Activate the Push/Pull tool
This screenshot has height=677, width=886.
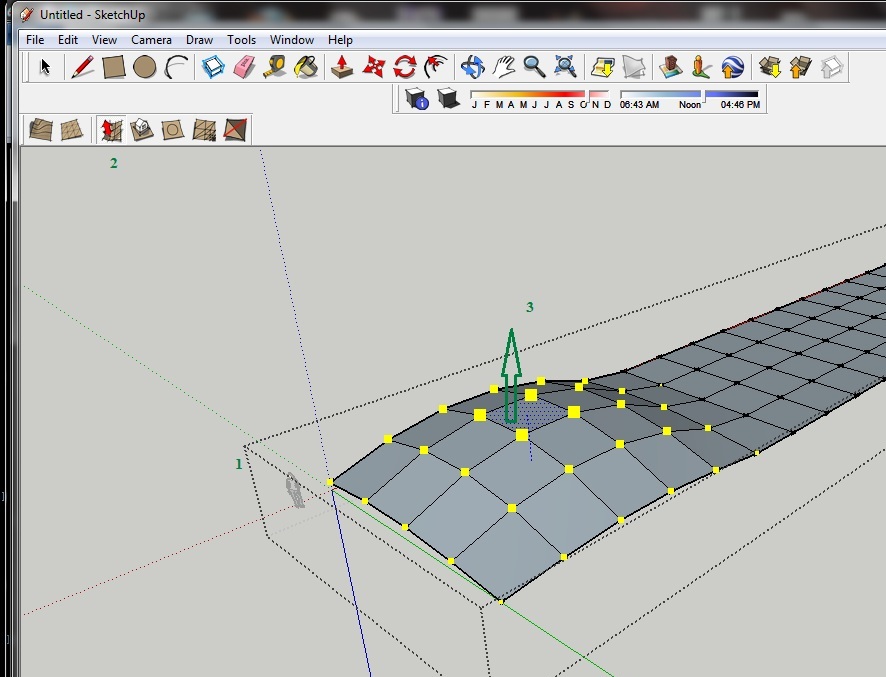[x=342, y=67]
